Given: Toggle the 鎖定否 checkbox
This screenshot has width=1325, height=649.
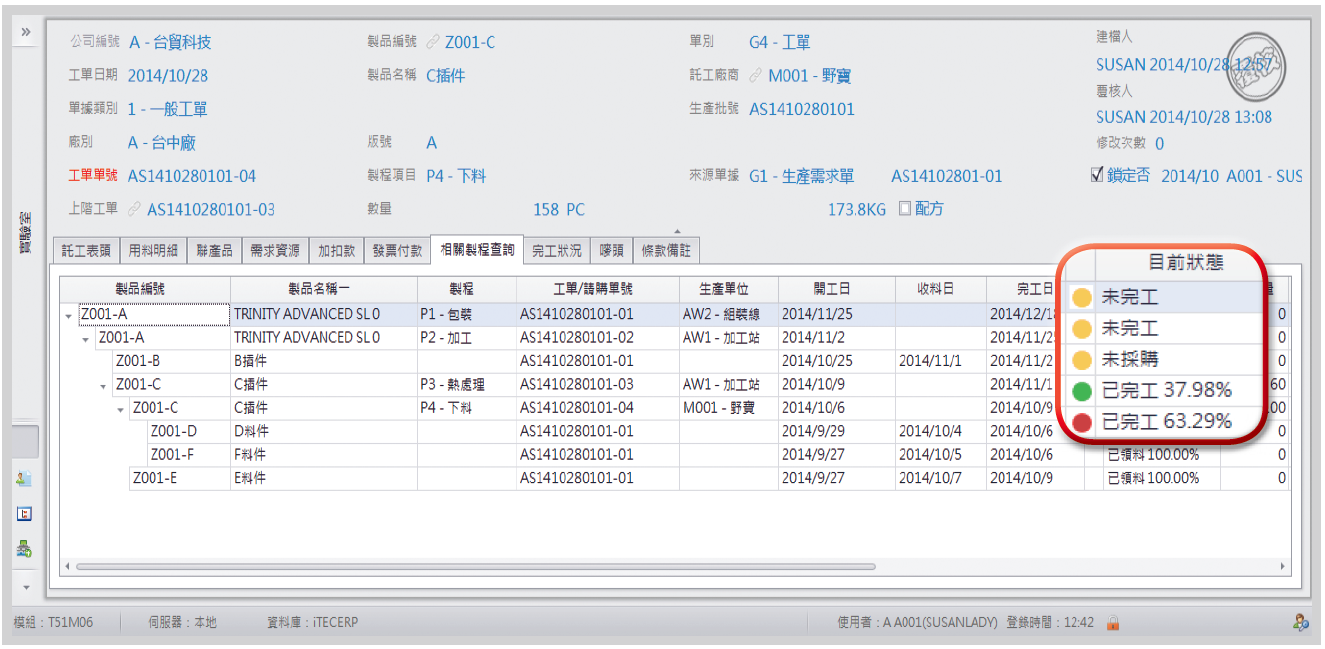Looking at the screenshot, I should [1097, 175].
